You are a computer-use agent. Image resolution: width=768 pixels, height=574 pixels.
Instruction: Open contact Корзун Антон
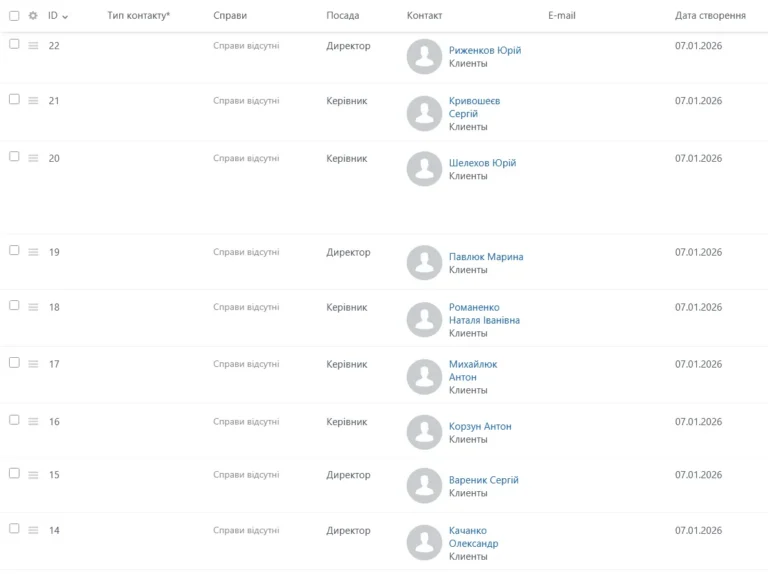(x=480, y=426)
